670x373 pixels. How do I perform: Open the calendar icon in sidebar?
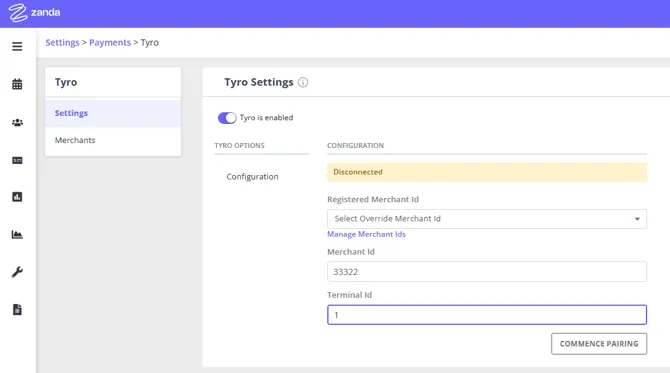coord(17,84)
